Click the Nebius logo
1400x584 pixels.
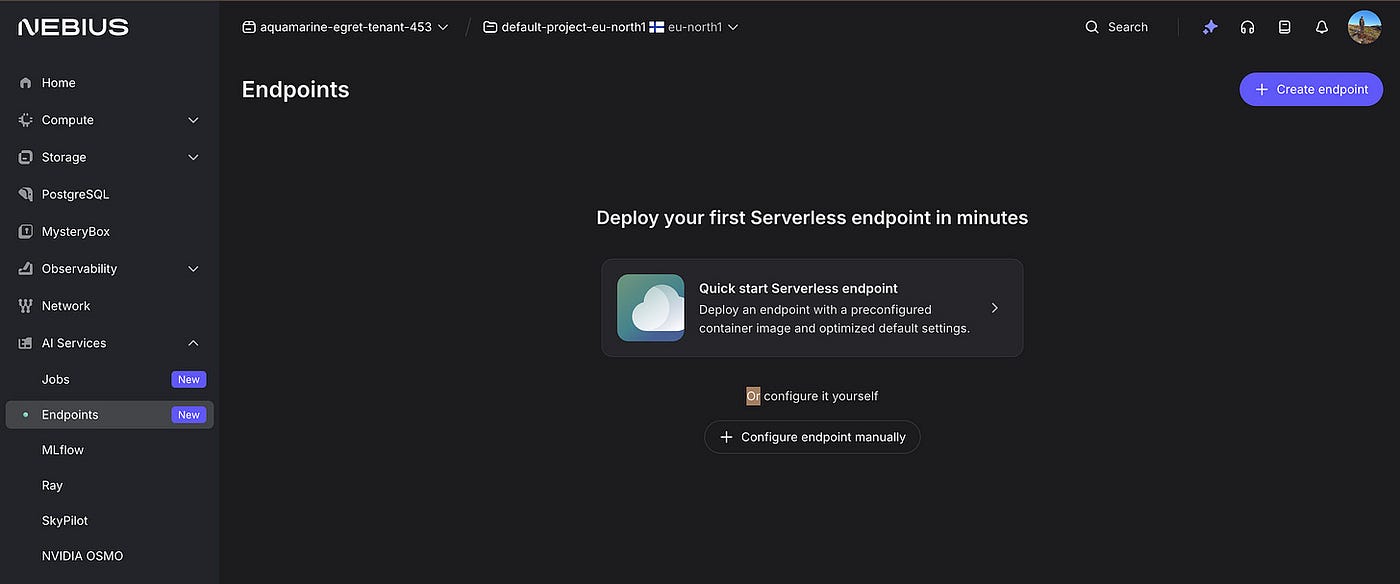pos(73,27)
